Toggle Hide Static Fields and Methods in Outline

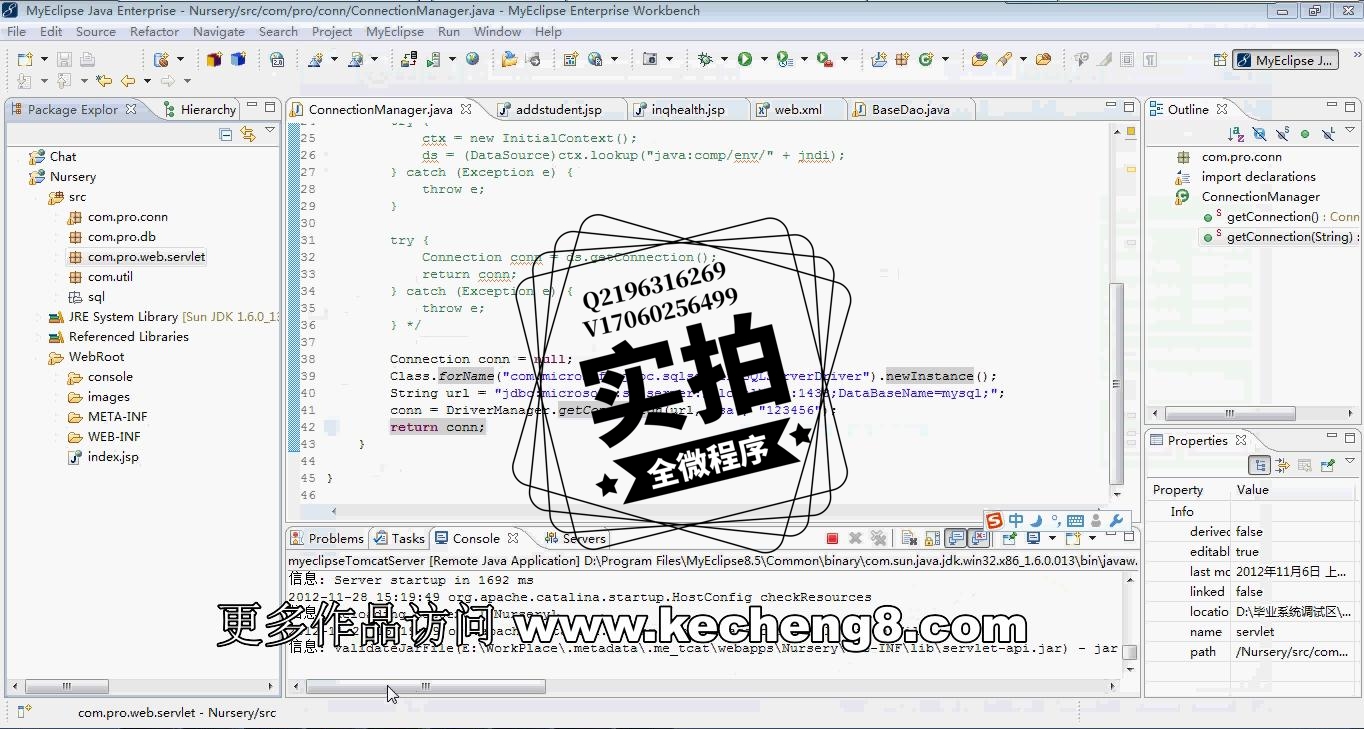1282,134
